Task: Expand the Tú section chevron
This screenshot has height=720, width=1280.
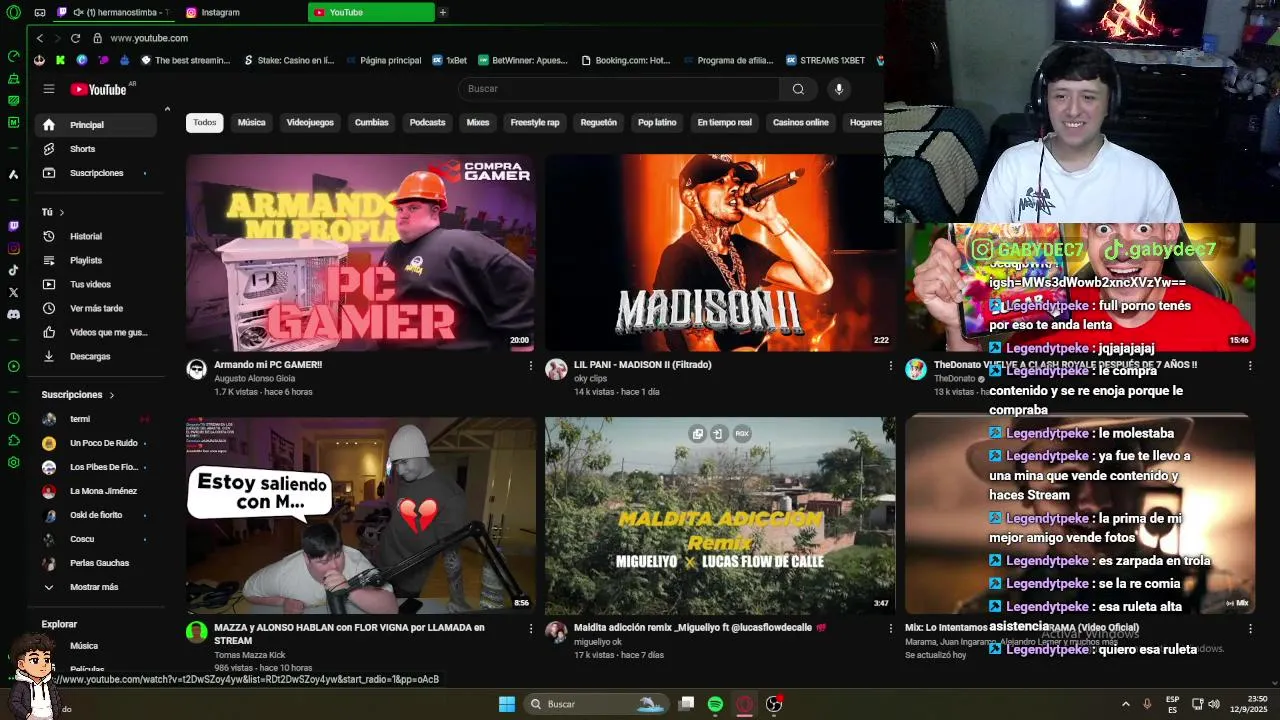Action: 61,212
